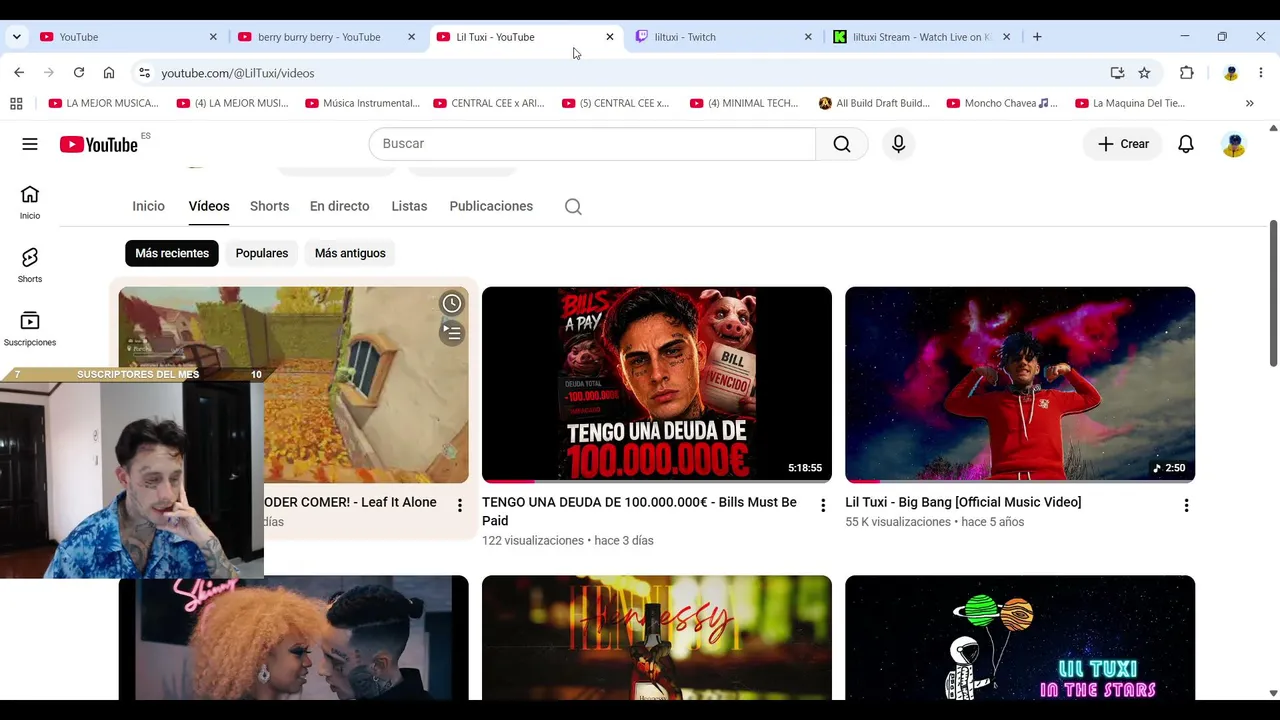The image size is (1280, 720).
Task: Install the YouTube app from address bar
Action: [1117, 73]
